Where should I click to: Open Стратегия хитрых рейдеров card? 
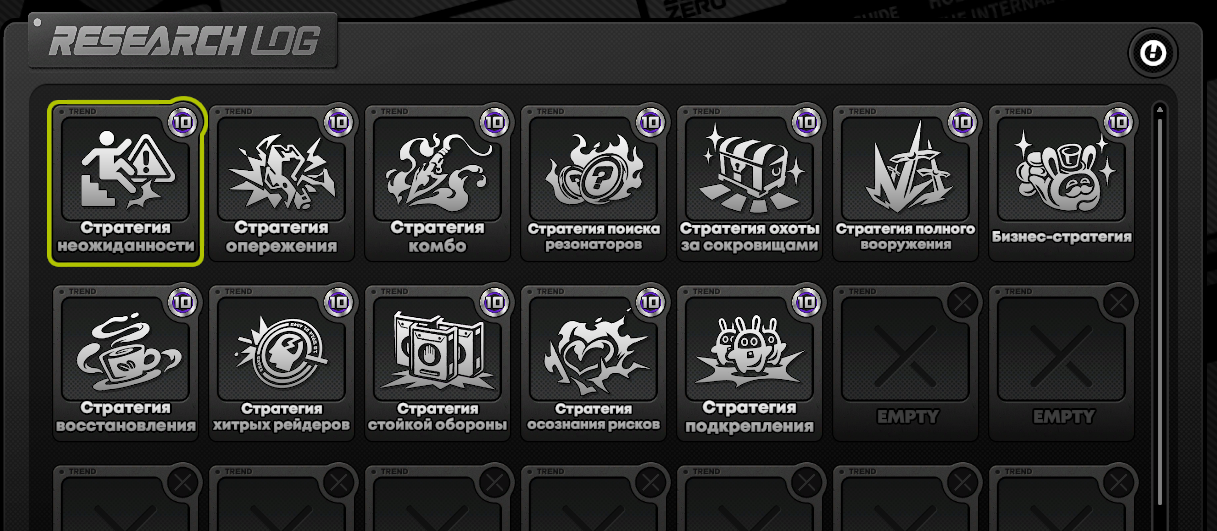pyautogui.click(x=282, y=362)
